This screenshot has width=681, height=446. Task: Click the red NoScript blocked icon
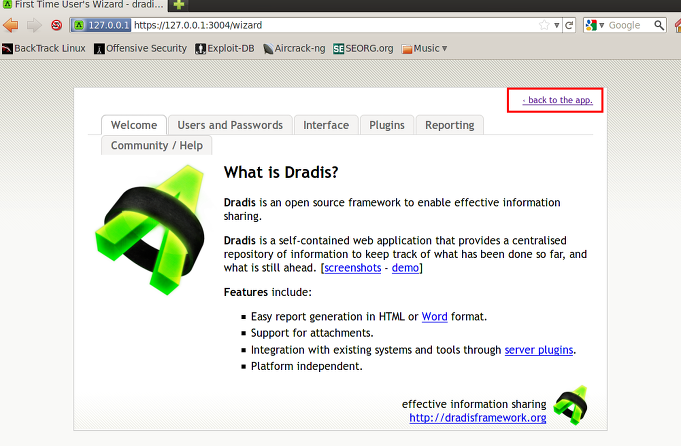tap(56, 25)
